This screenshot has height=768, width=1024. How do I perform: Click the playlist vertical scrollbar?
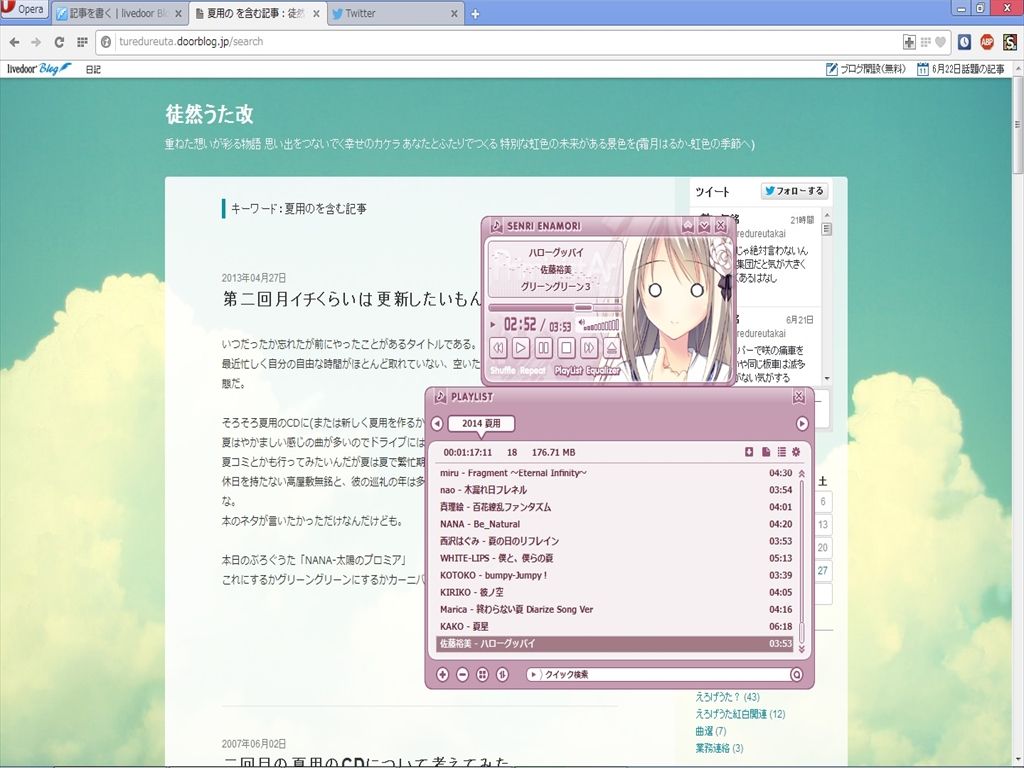point(801,560)
